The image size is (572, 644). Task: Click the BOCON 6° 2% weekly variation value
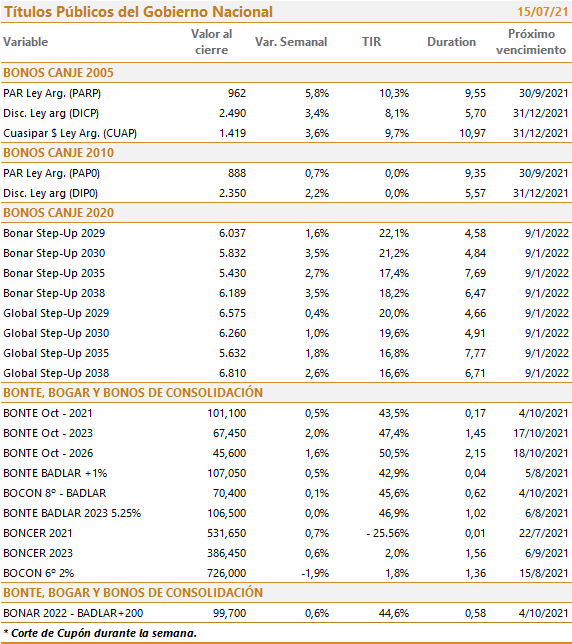[x=315, y=573]
